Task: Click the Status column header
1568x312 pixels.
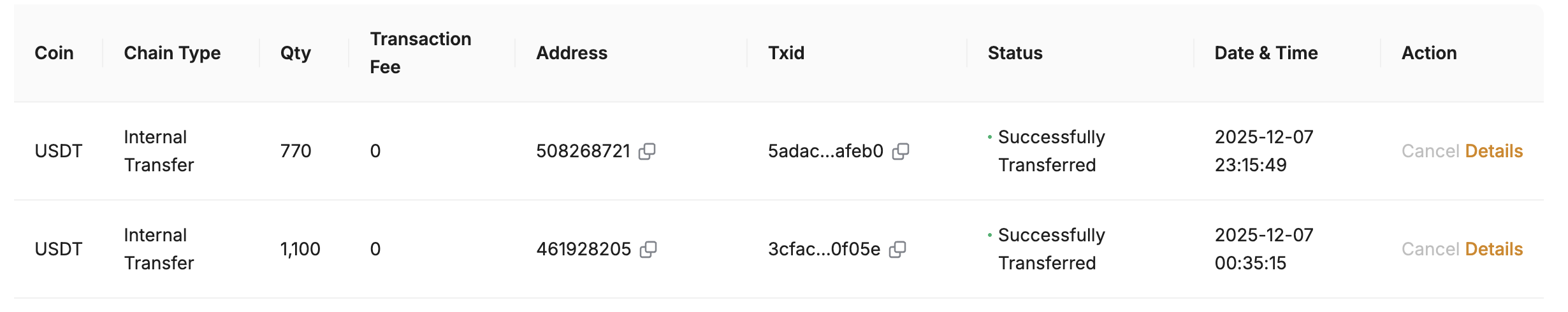Action: pyautogui.click(x=1015, y=53)
